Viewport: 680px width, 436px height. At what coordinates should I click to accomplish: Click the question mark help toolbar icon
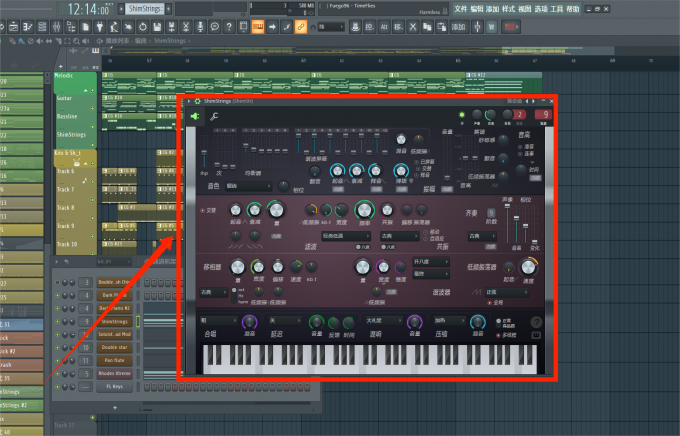(229, 27)
